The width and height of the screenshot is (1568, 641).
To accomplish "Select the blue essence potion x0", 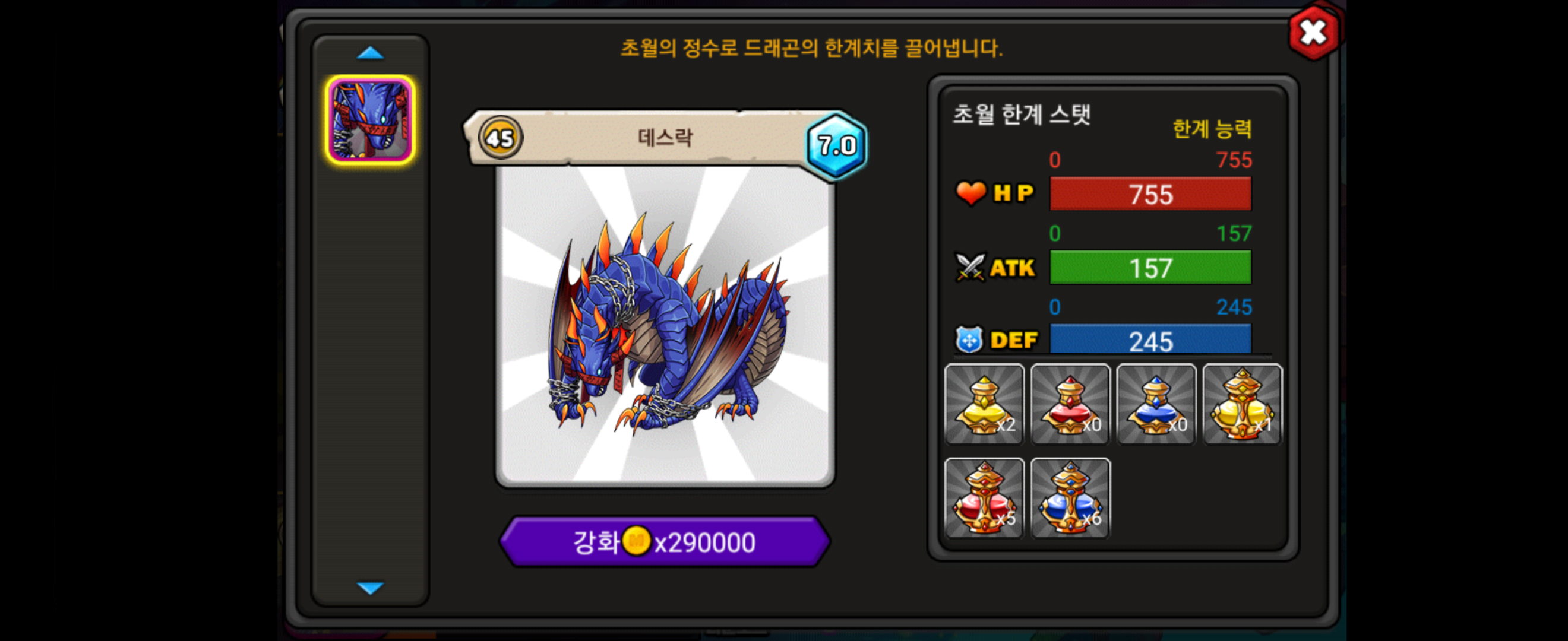I will tap(1156, 404).
